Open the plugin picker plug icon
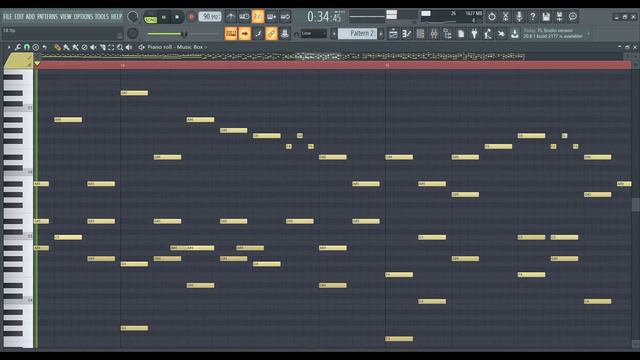 click(x=474, y=33)
